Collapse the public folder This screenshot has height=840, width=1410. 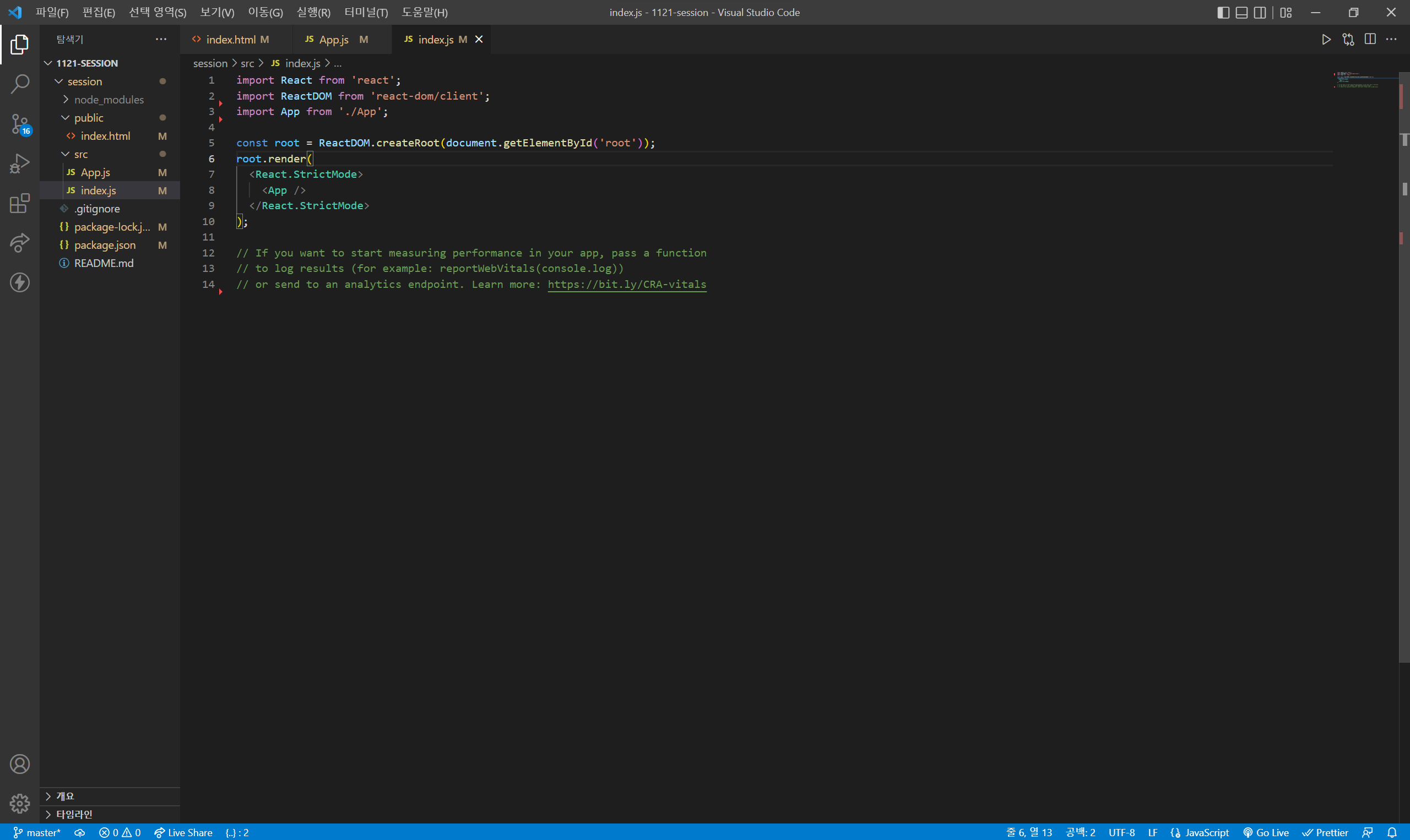tap(88, 118)
